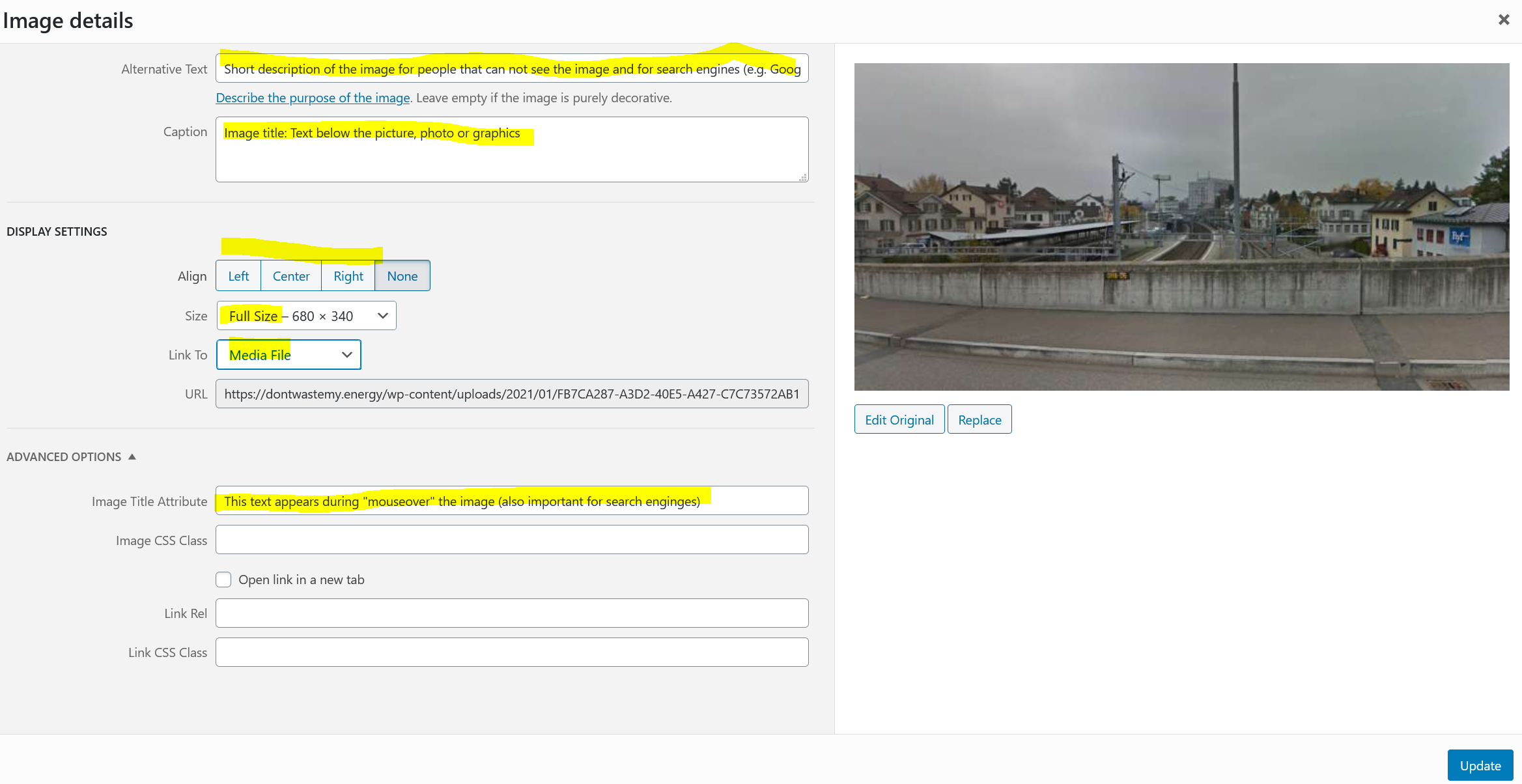Collapse Advanced Options triangle
1522x784 pixels.
[132, 456]
